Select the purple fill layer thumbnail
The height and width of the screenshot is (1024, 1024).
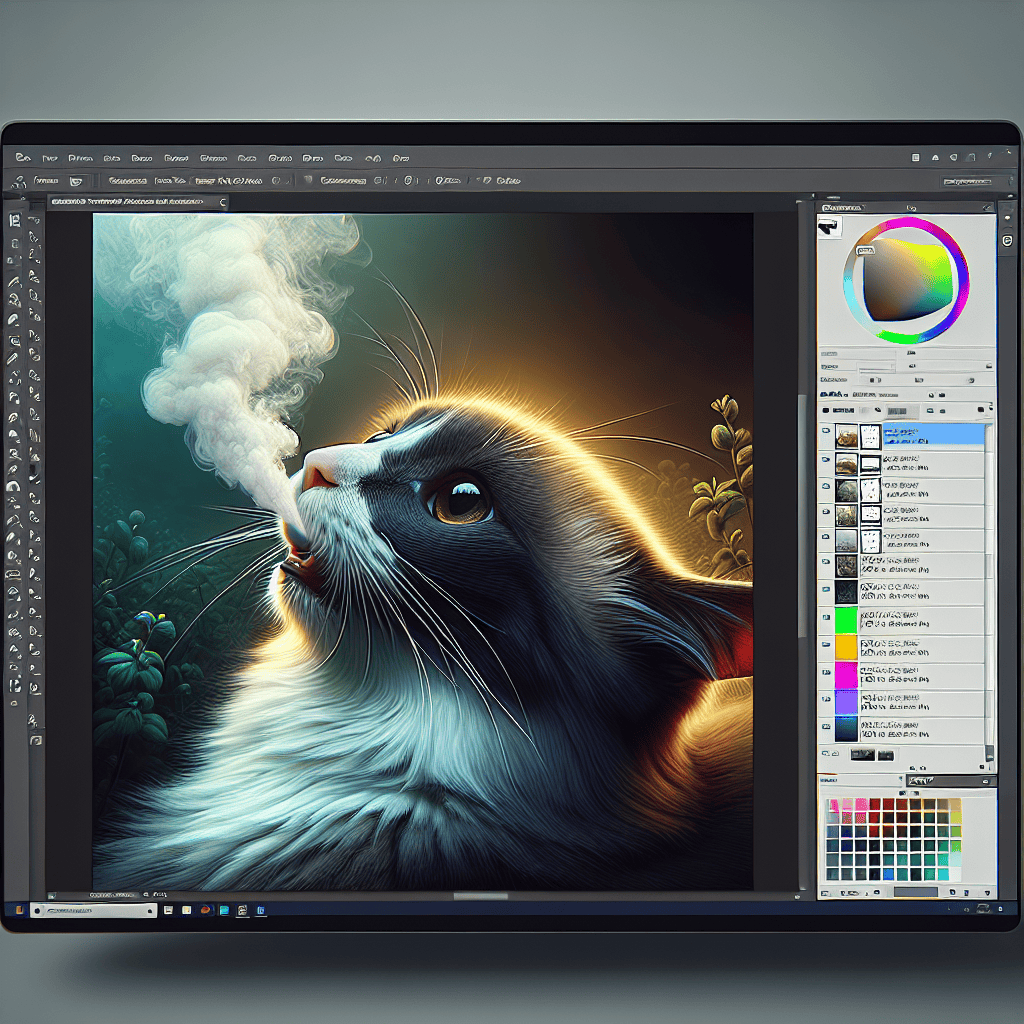[x=846, y=703]
